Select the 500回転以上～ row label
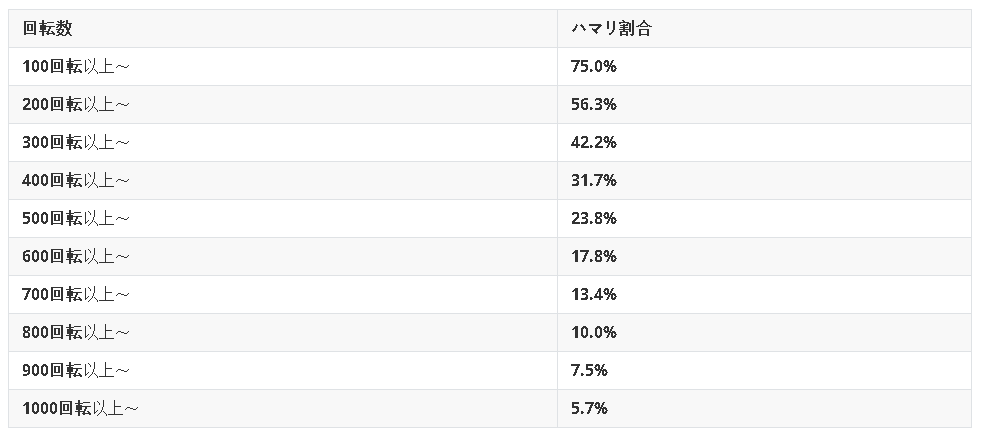Image resolution: width=985 pixels, height=440 pixels. point(76,219)
